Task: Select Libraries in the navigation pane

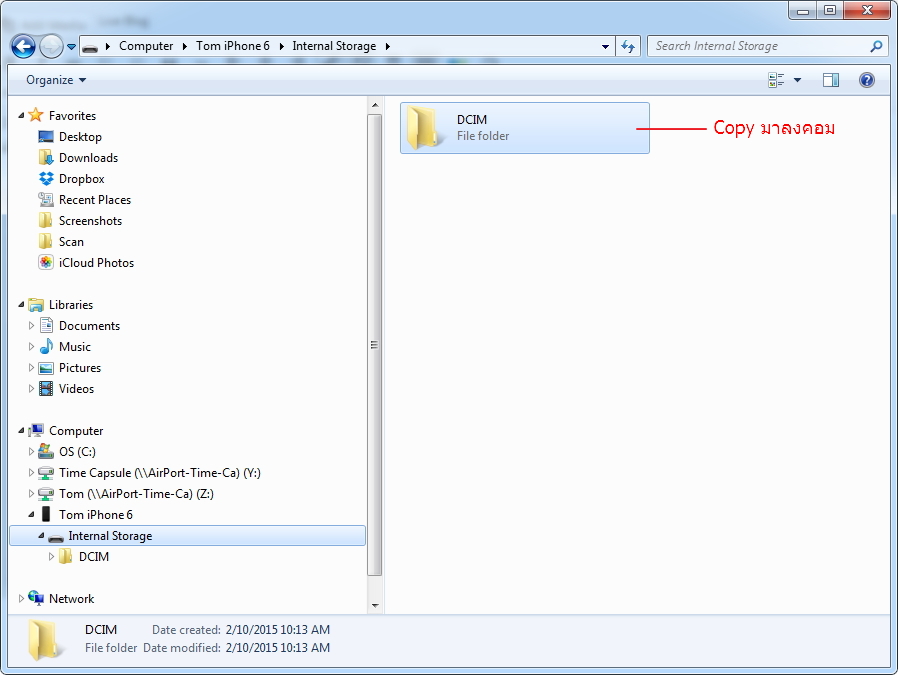Action: coord(70,305)
